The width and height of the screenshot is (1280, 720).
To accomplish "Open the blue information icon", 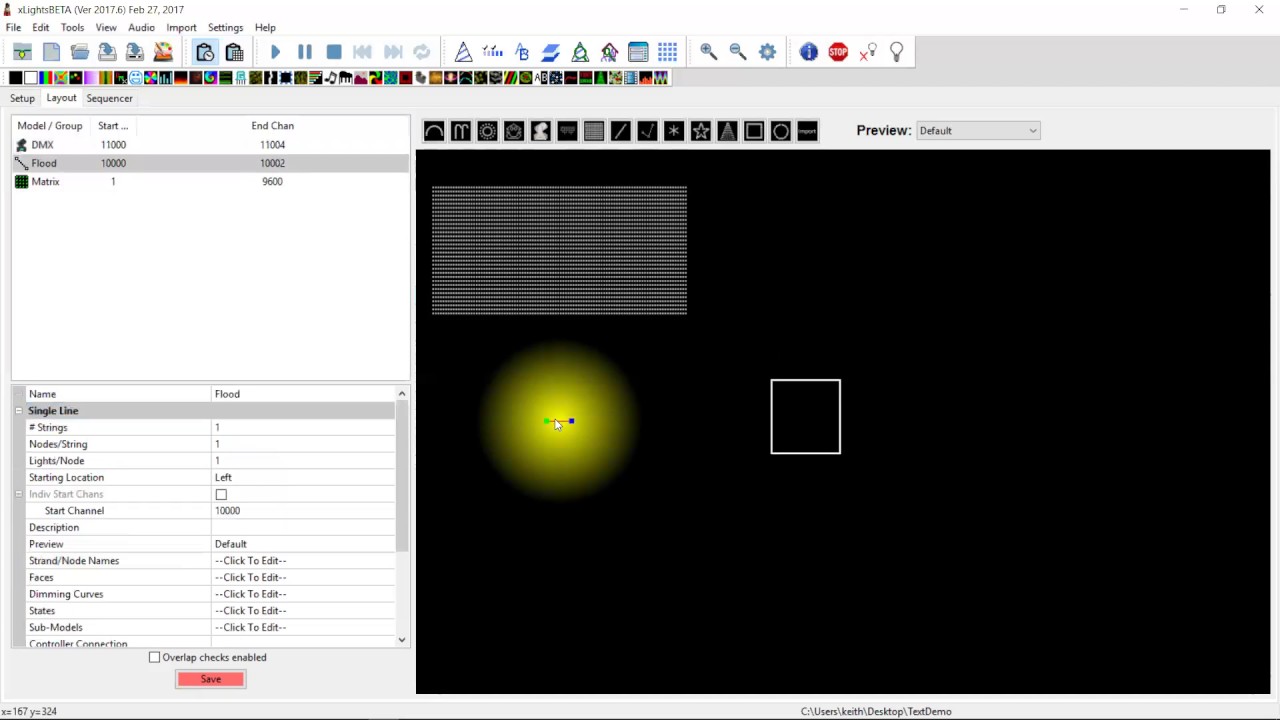I will [809, 52].
